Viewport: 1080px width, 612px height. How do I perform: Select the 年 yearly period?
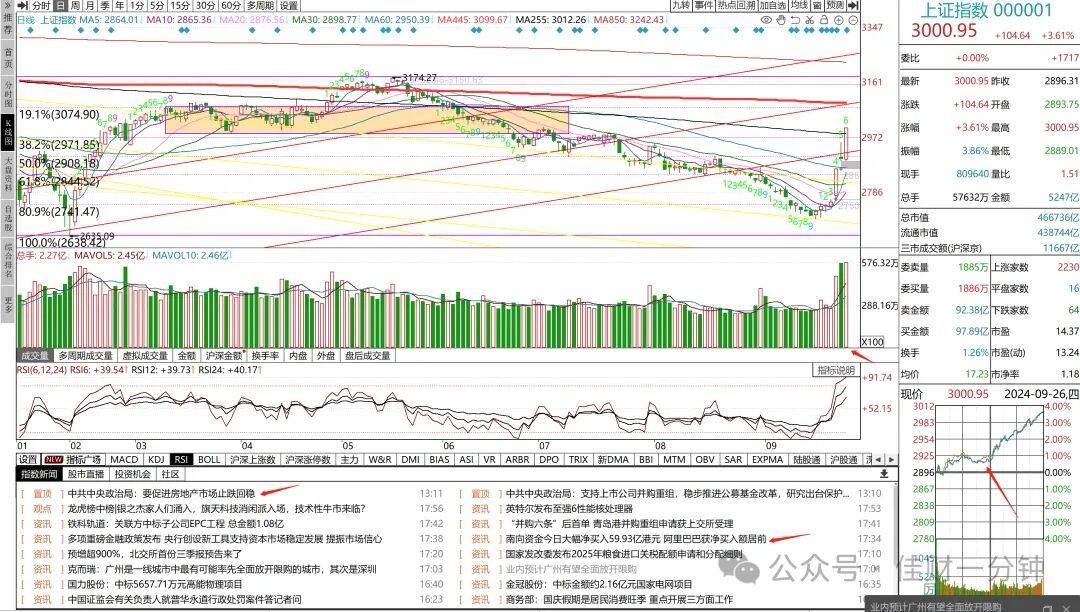coord(119,6)
